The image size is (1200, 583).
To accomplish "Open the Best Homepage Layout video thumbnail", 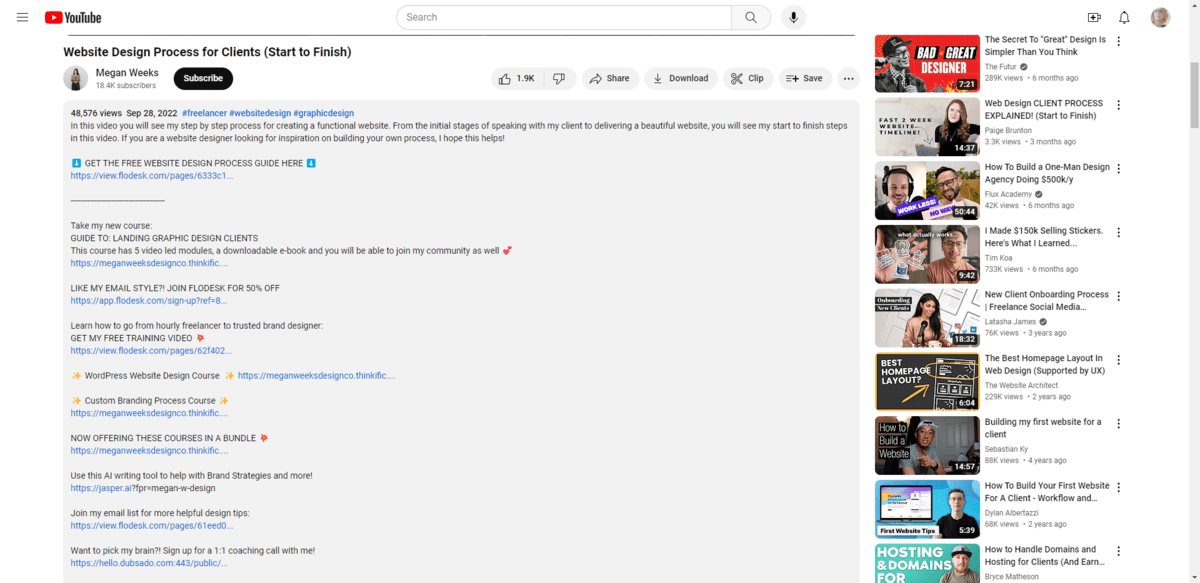I will tap(927, 381).
